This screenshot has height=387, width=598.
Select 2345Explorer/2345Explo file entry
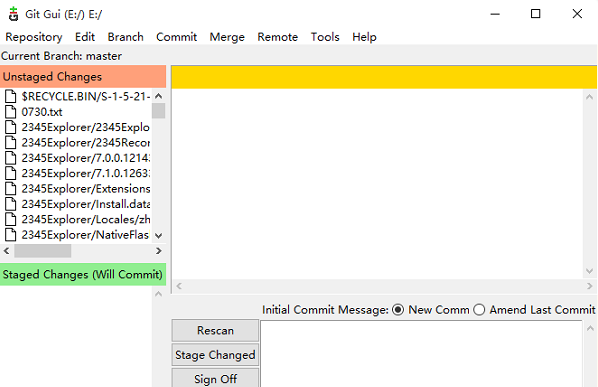[86, 127]
